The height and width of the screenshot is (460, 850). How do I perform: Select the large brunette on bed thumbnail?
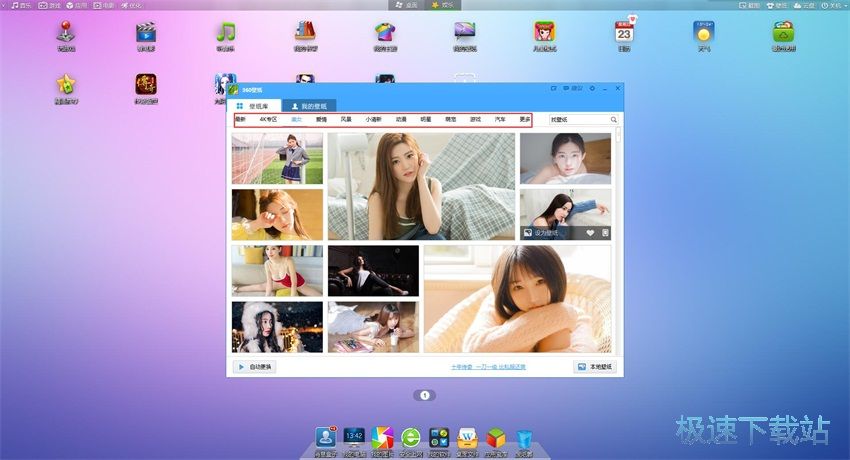pyautogui.click(x=421, y=186)
